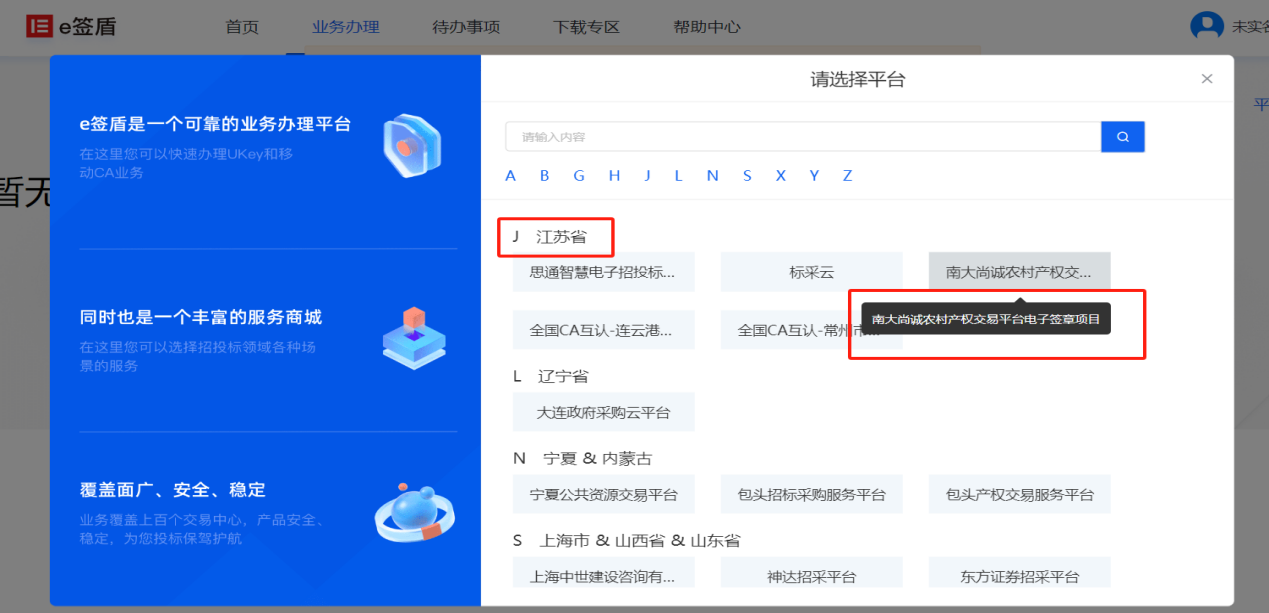Click the heading 覆盖面广、安全、稳定
The width and height of the screenshot is (1269, 613).
click(x=173, y=490)
